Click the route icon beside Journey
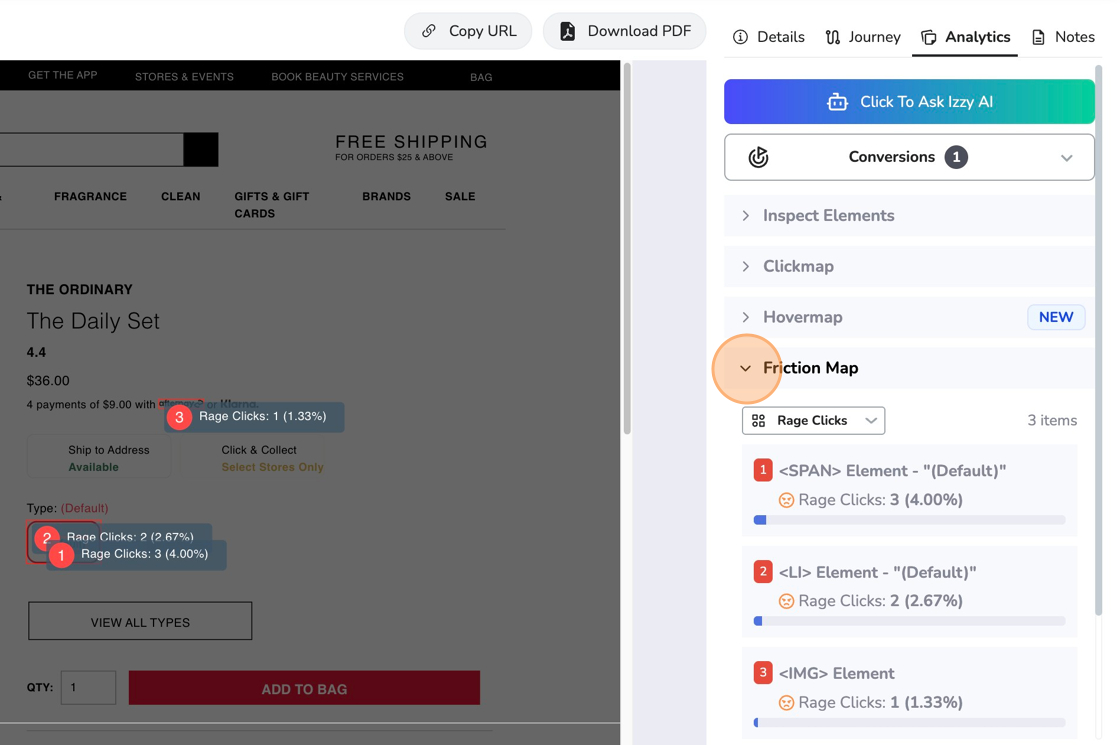Viewport: 1120px width, 745px height. click(x=833, y=37)
